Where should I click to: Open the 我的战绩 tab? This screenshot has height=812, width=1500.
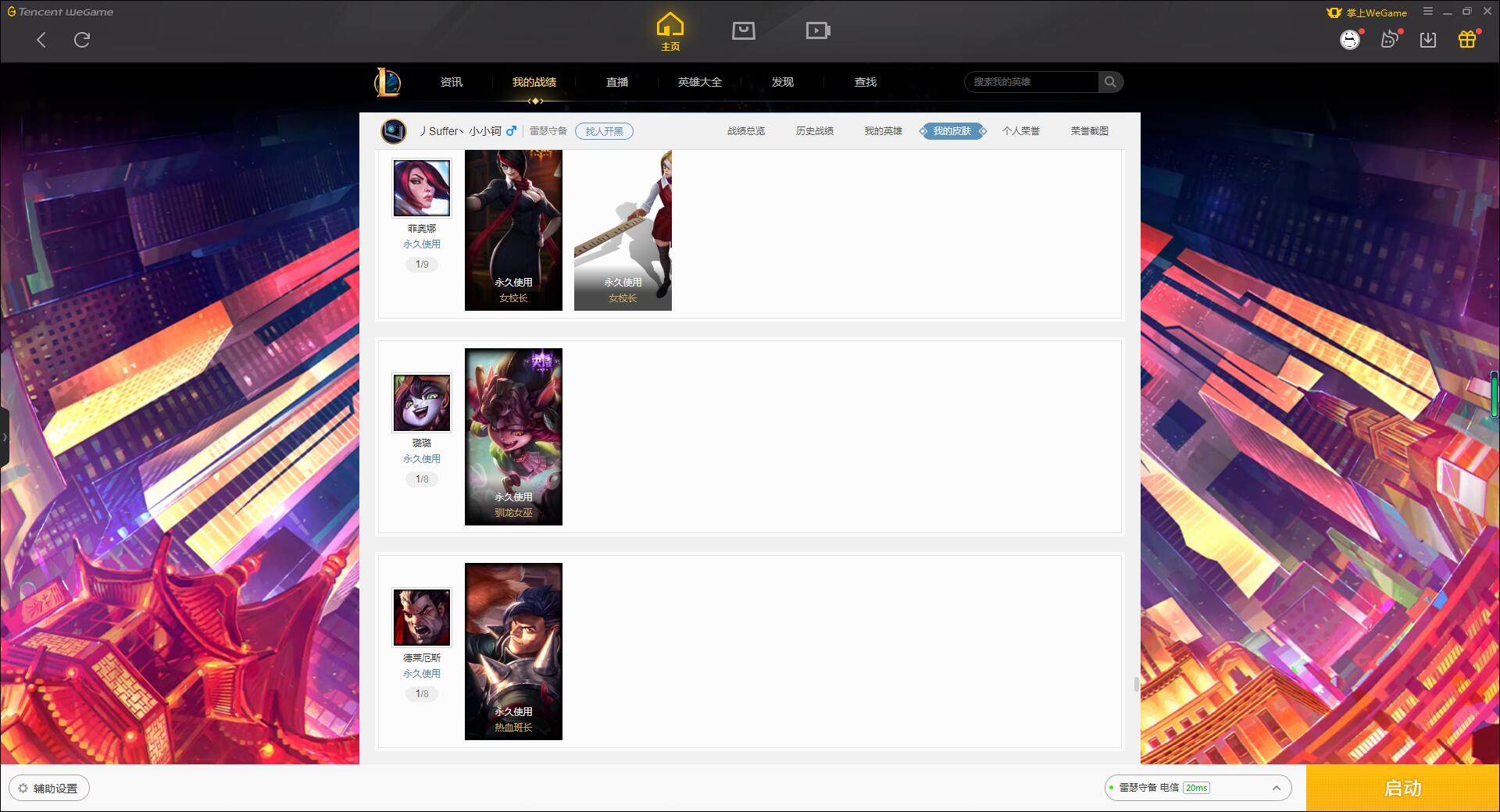pos(534,82)
